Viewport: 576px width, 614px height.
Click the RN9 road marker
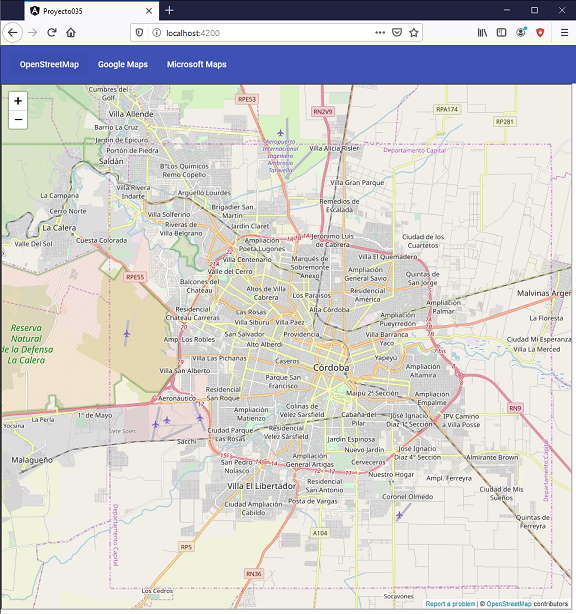pyautogui.click(x=515, y=408)
